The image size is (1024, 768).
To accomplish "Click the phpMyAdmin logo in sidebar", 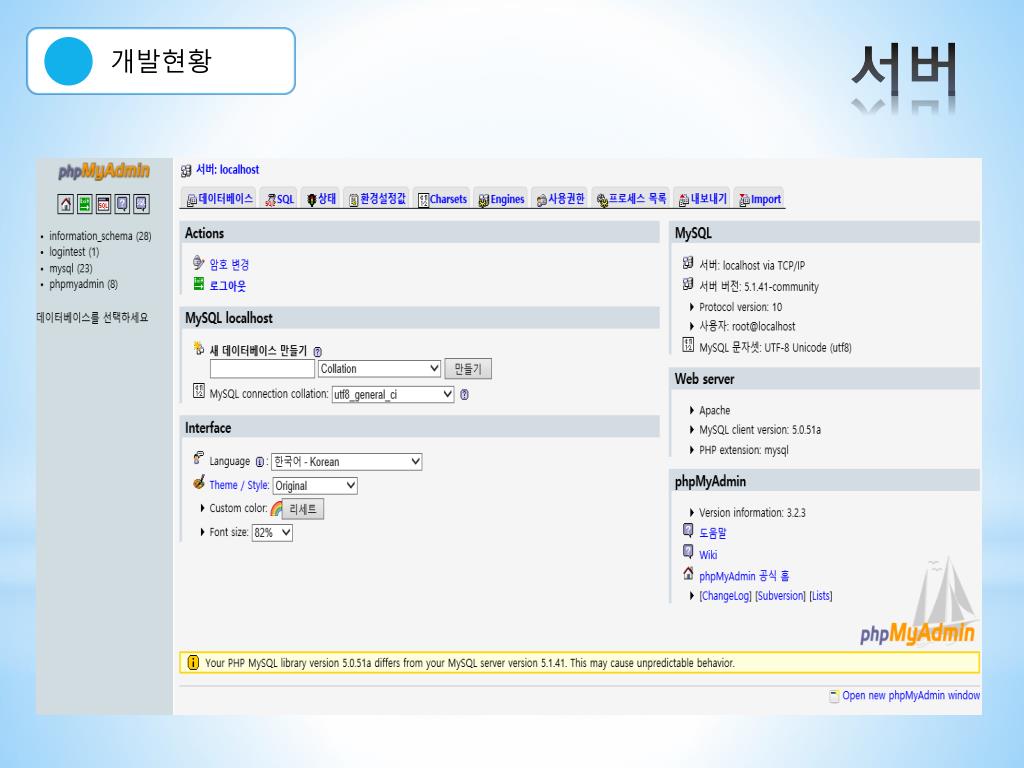I will tap(104, 171).
